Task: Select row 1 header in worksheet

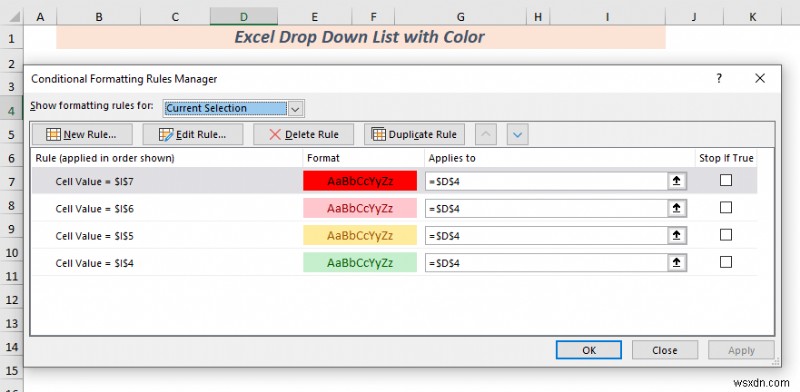Action: coord(11,38)
